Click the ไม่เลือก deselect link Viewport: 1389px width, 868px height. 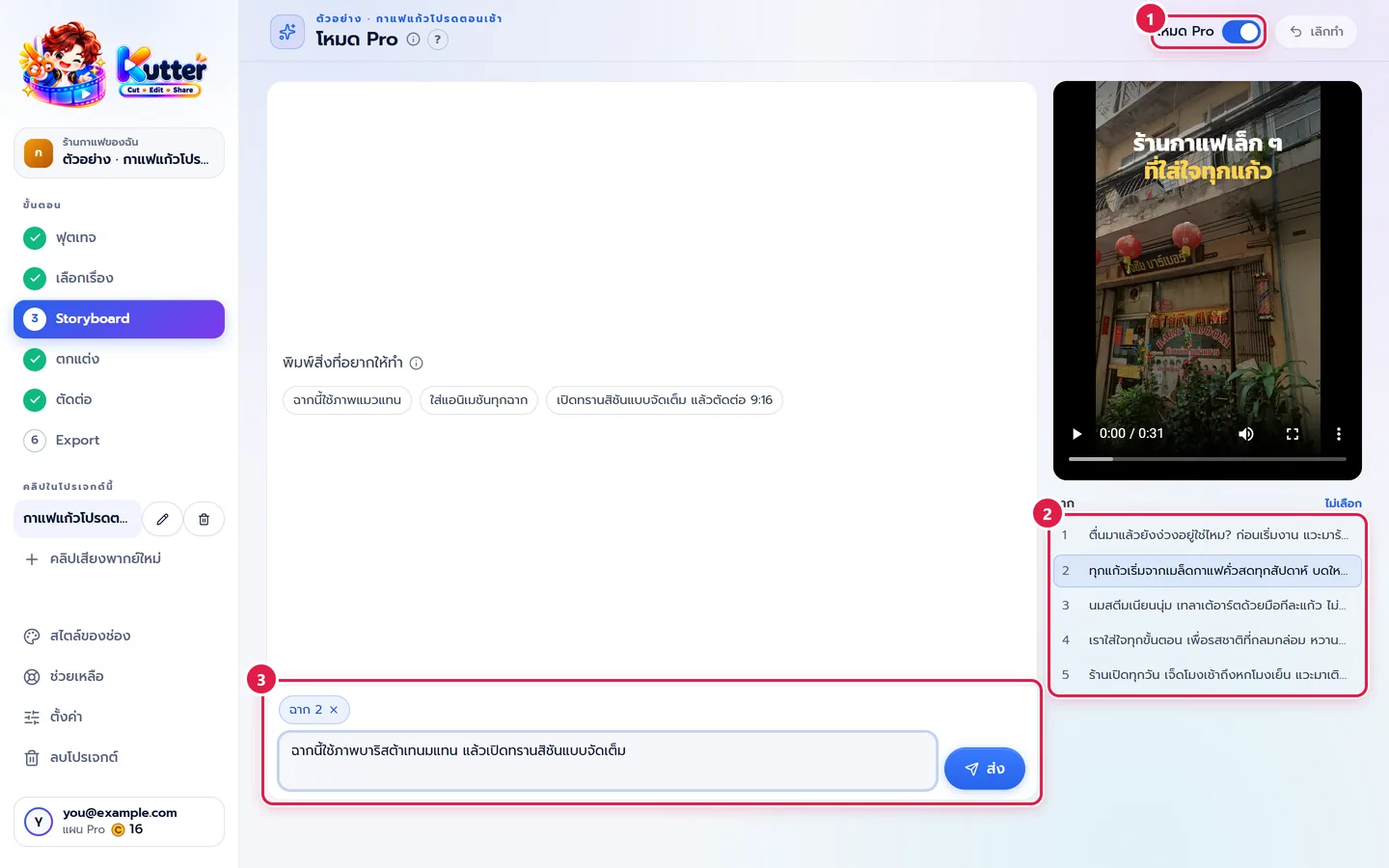point(1343,503)
